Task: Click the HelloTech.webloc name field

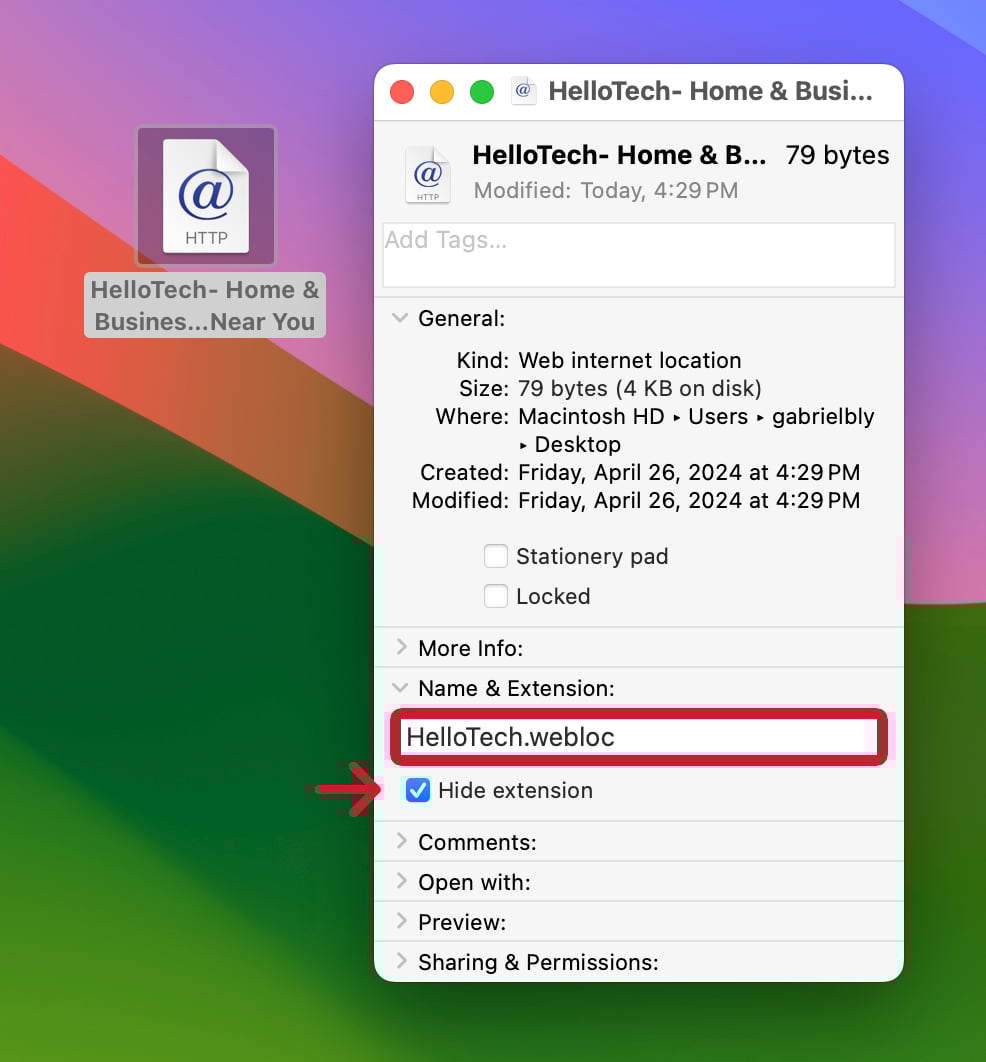Action: point(637,737)
